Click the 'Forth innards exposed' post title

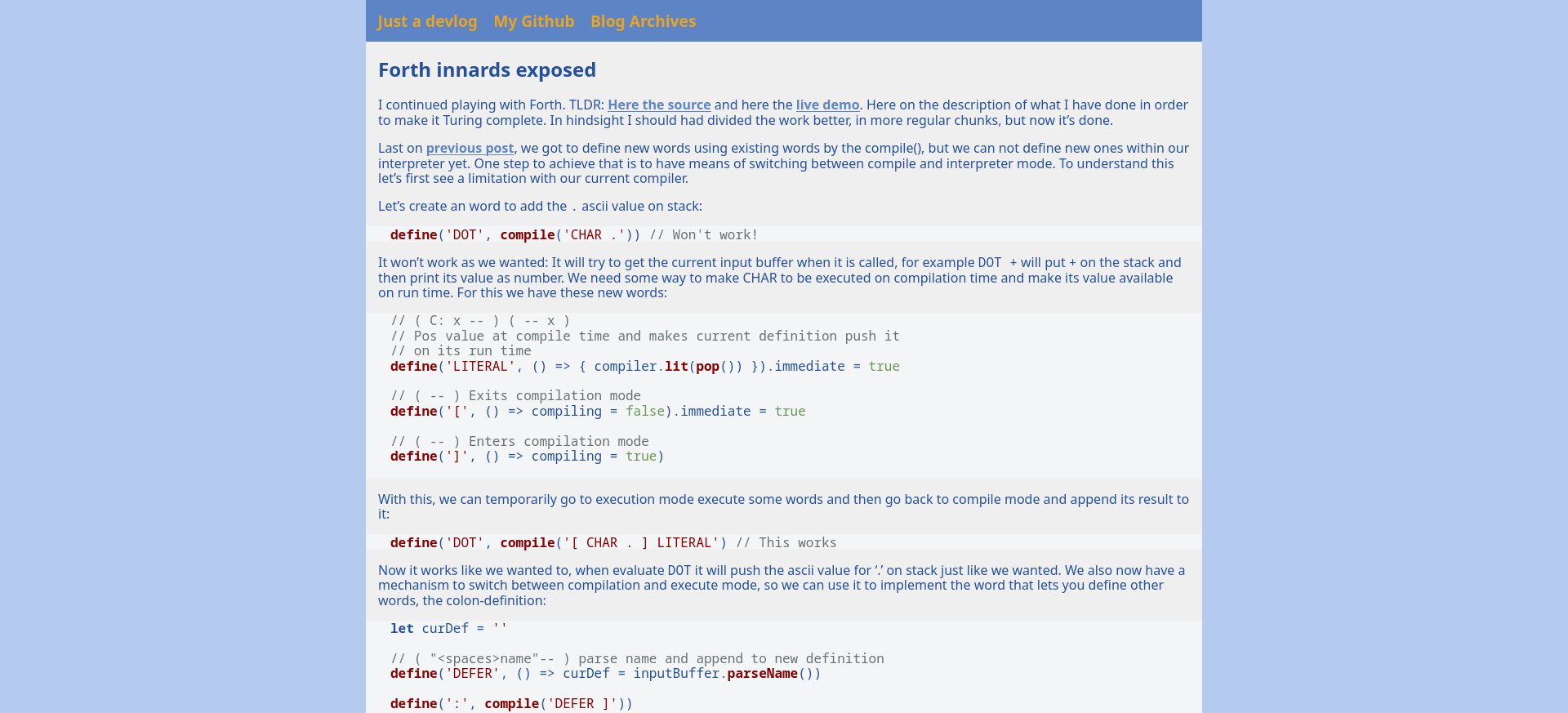(x=487, y=70)
